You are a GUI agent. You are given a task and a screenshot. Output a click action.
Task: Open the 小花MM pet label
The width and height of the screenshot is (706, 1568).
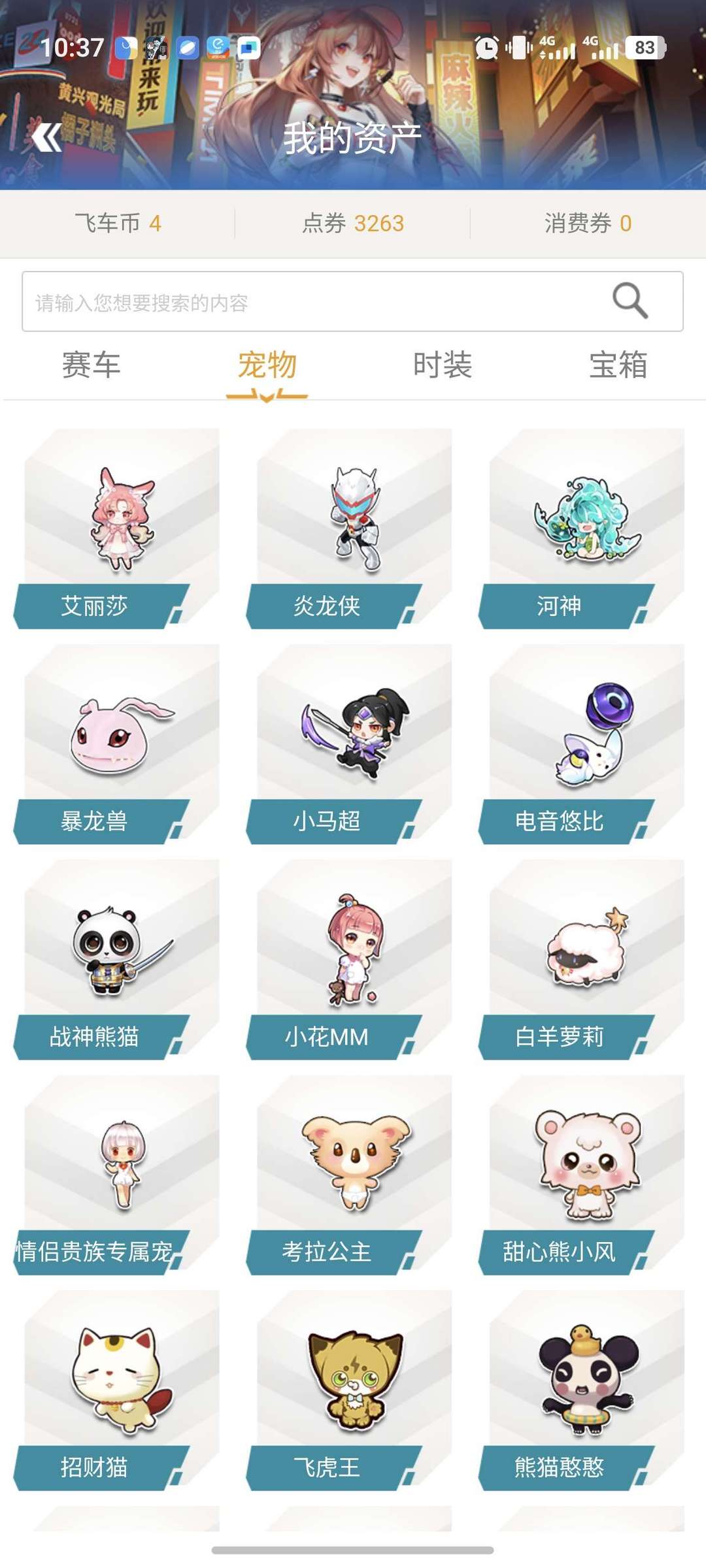tap(327, 1037)
